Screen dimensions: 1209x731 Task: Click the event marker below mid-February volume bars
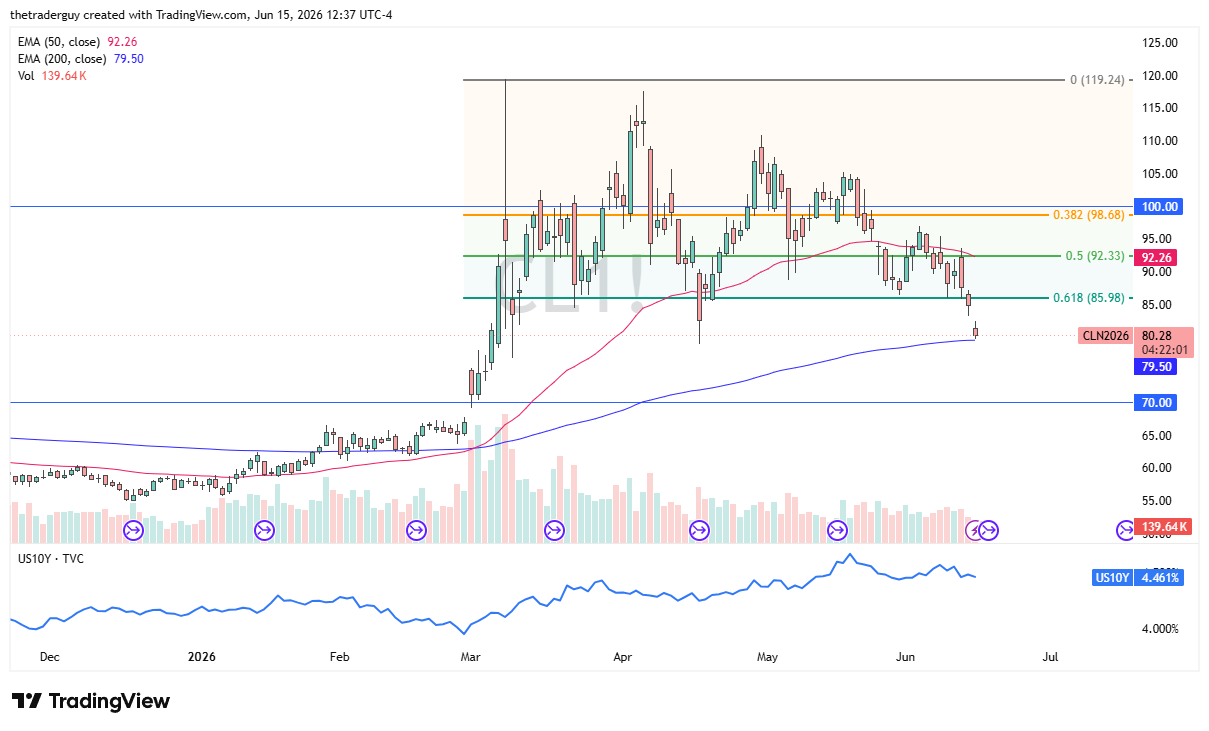coord(417,529)
